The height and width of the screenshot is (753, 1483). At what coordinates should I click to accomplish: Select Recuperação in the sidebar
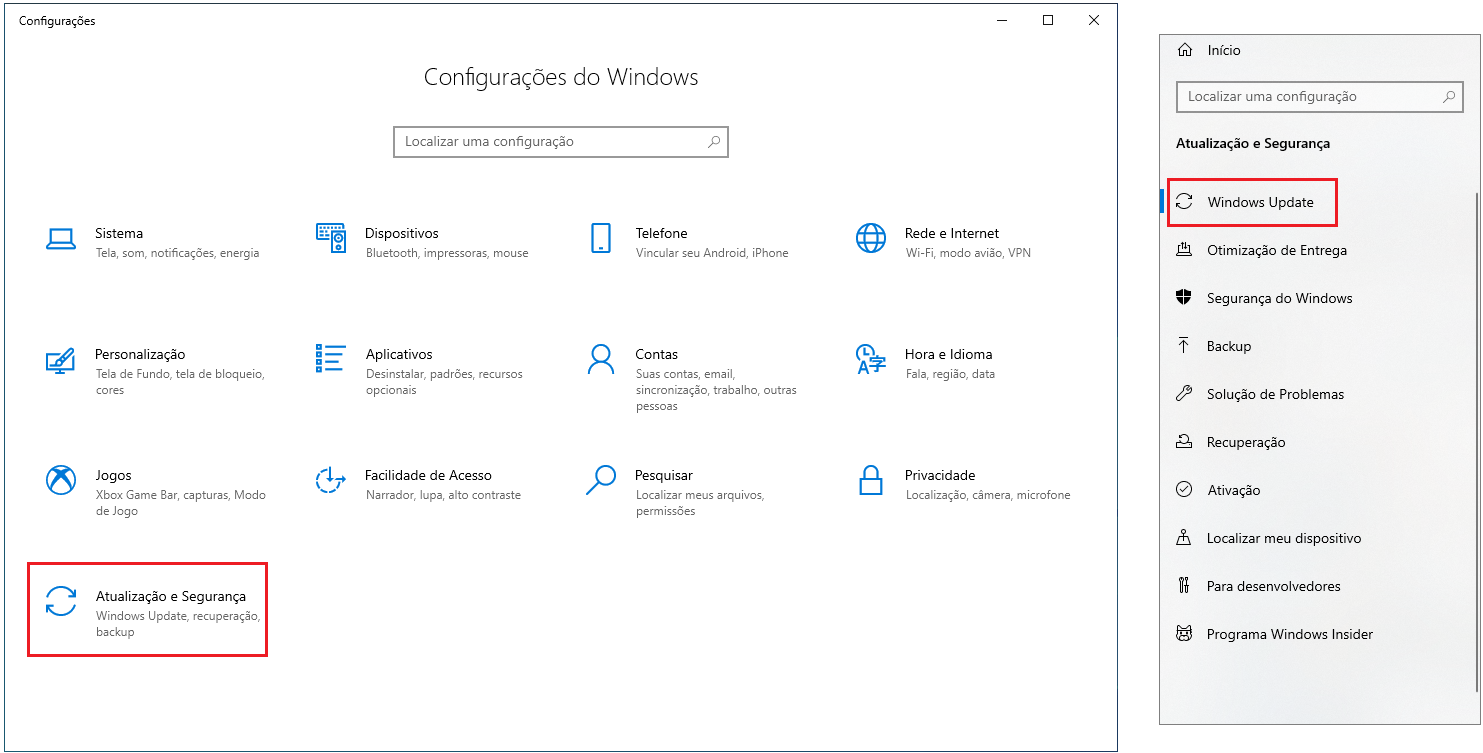click(1246, 442)
